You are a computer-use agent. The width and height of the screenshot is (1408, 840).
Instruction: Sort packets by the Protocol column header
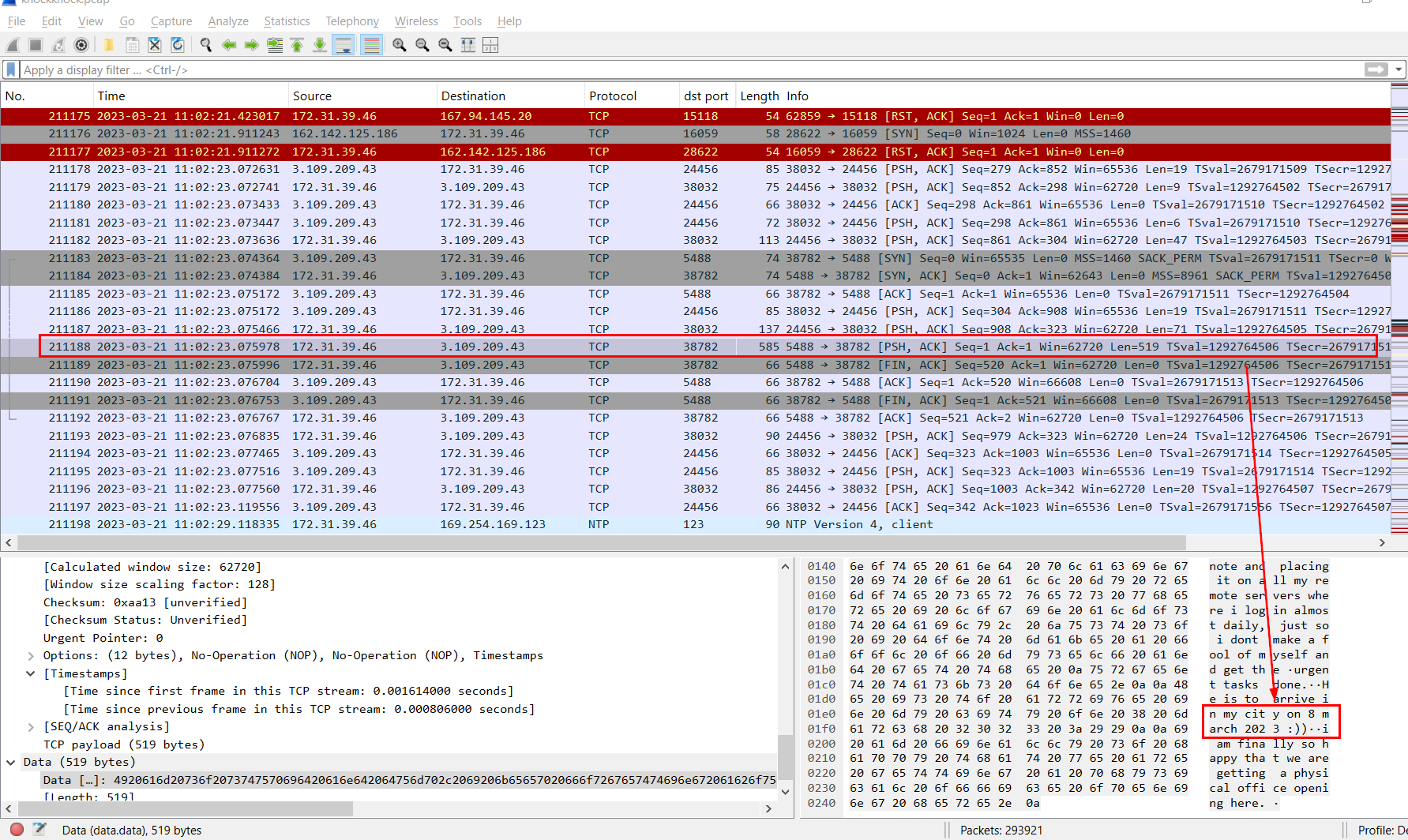pyautogui.click(x=612, y=96)
